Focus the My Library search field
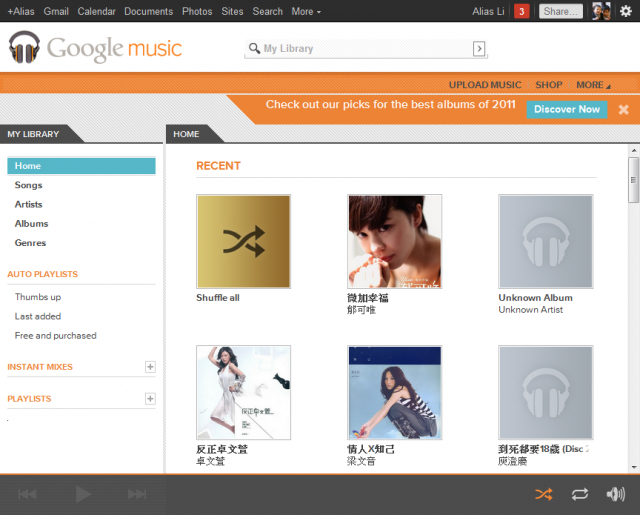640x515 pixels. click(x=366, y=49)
